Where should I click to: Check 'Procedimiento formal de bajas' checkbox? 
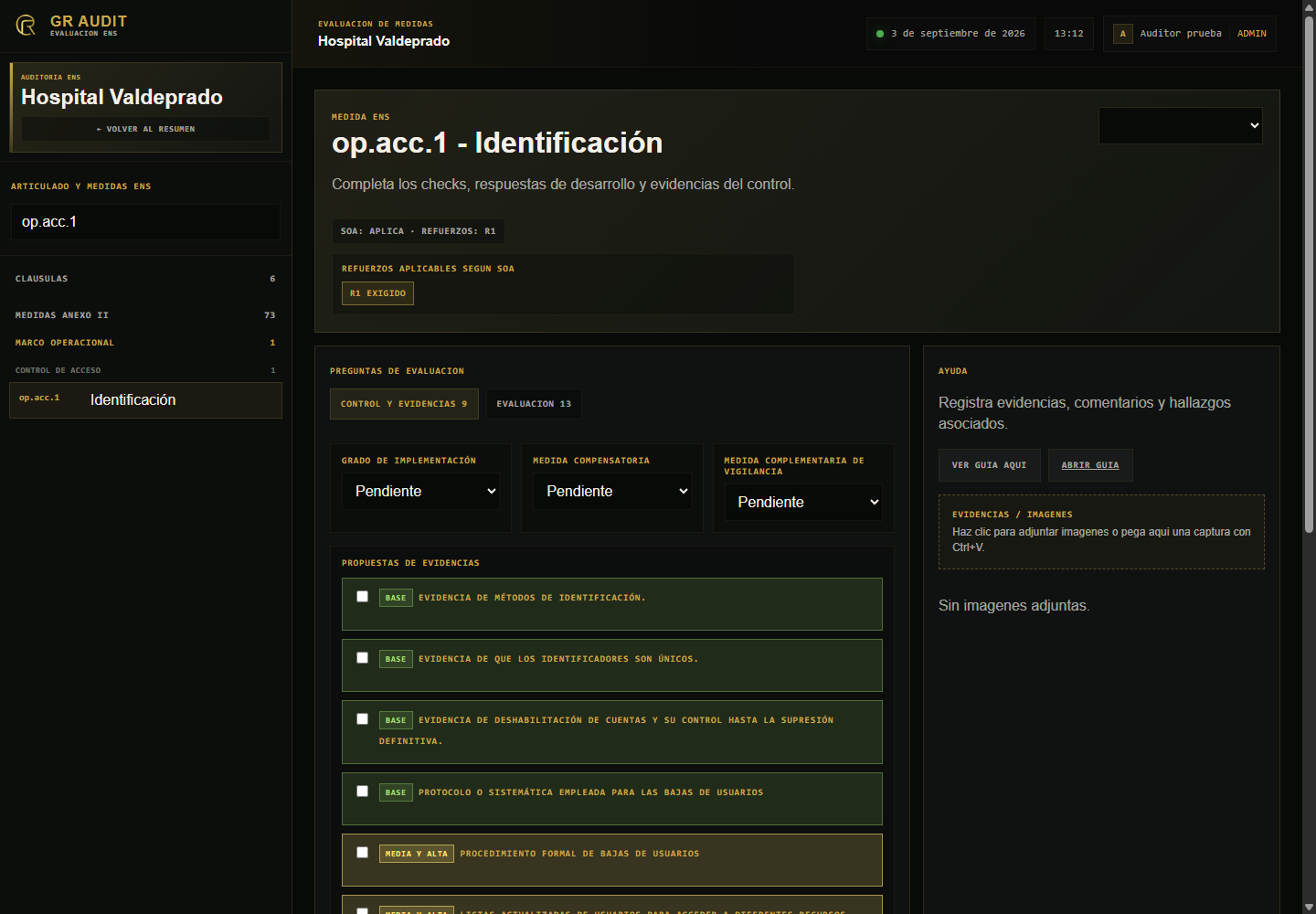pos(362,853)
